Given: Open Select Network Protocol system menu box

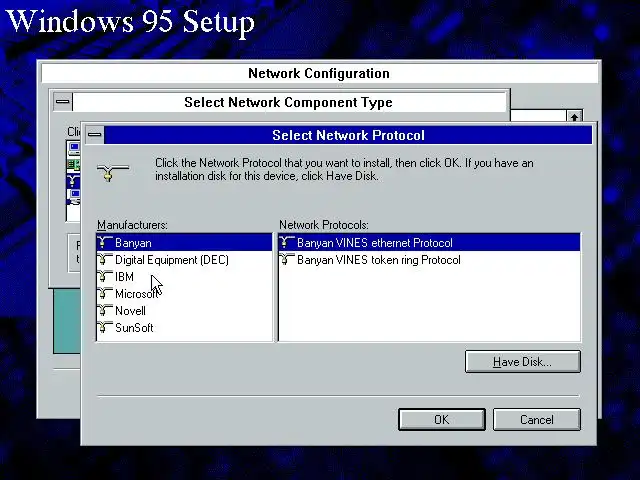Looking at the screenshot, I should (95, 135).
